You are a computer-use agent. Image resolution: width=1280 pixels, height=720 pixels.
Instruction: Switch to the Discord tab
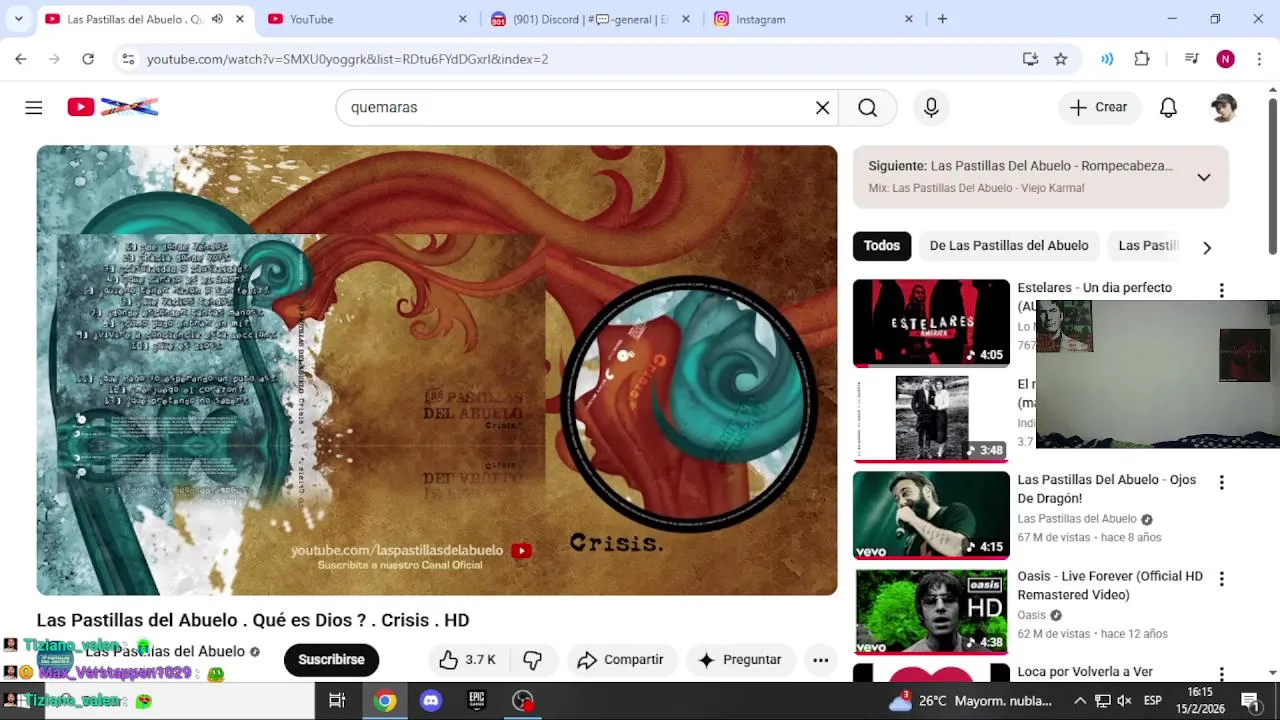click(x=590, y=19)
